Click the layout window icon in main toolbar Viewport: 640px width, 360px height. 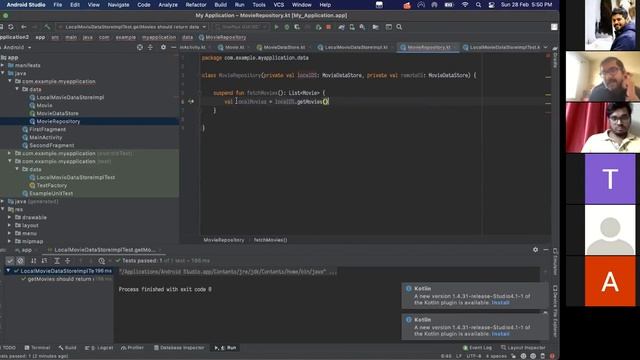click(389, 27)
